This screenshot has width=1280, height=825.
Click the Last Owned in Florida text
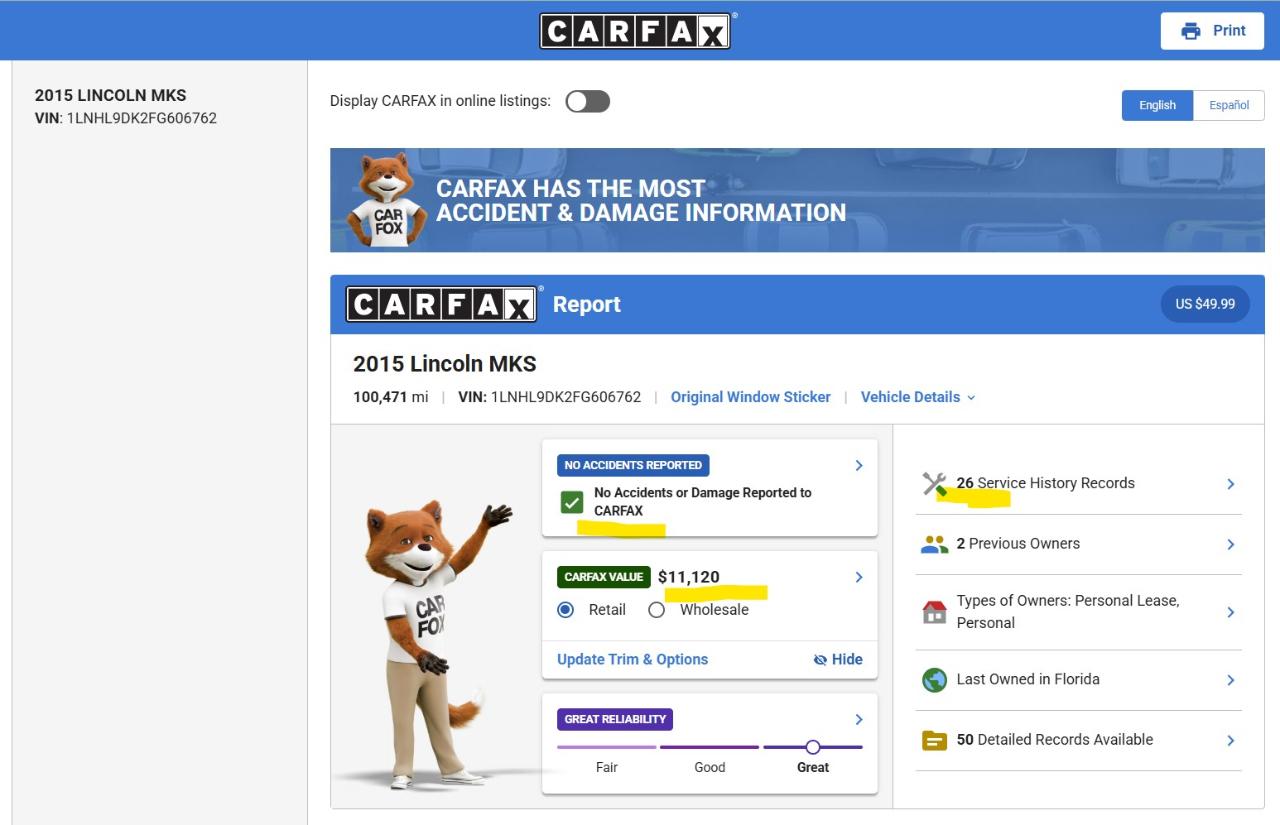[x=1028, y=680]
